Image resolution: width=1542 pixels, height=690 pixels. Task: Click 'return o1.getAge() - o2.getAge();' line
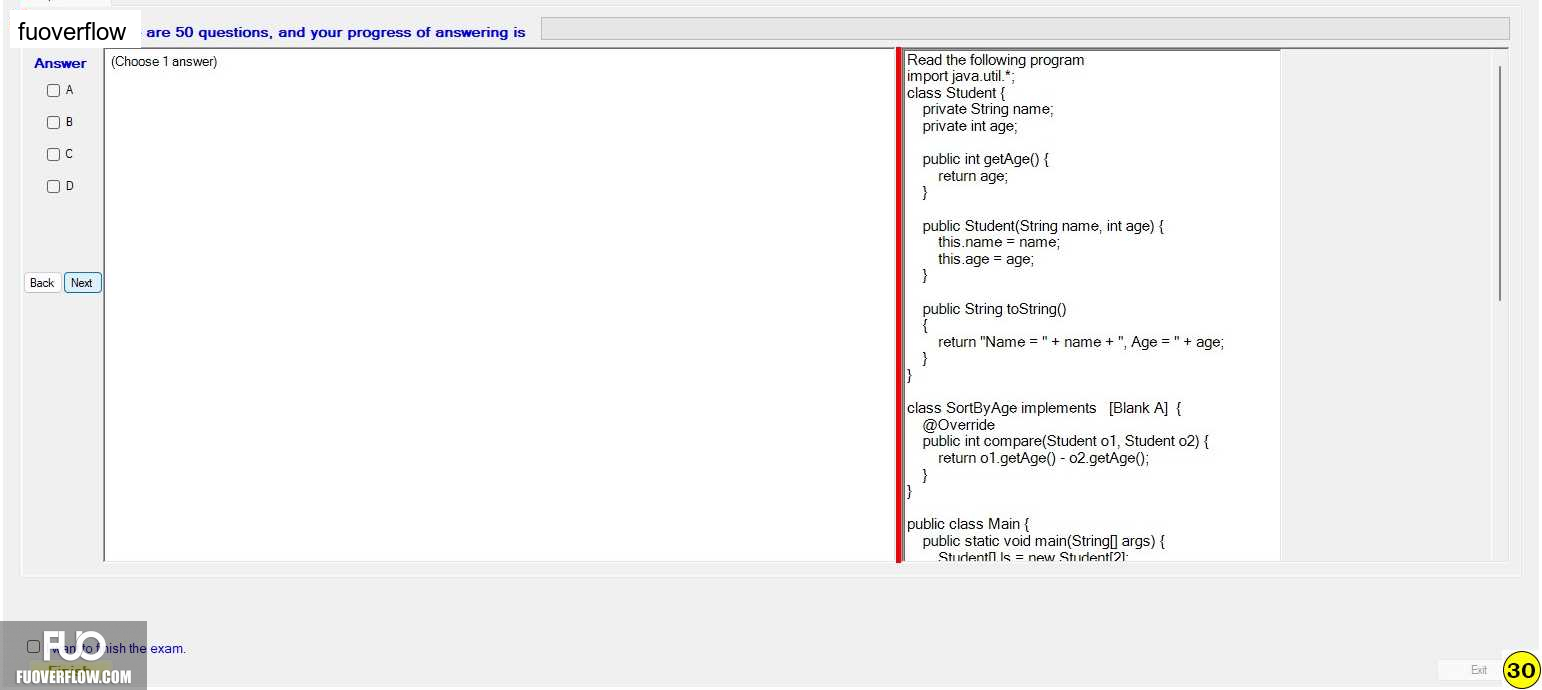(x=1044, y=458)
